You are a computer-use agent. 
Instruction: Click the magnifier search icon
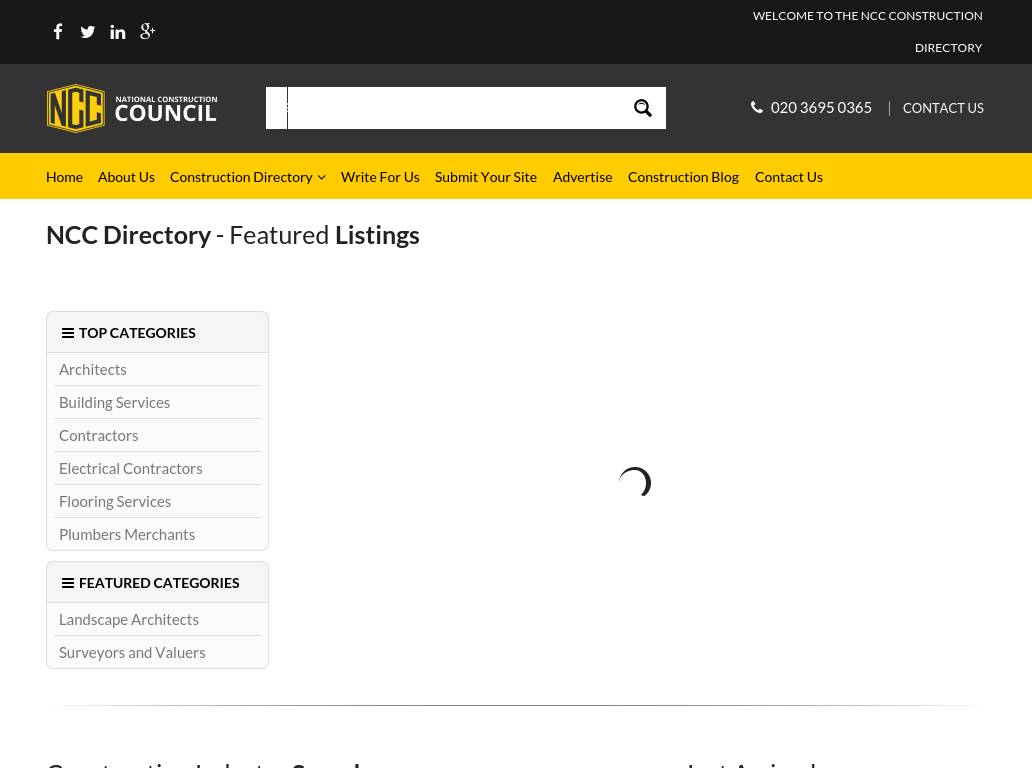pos(643,108)
